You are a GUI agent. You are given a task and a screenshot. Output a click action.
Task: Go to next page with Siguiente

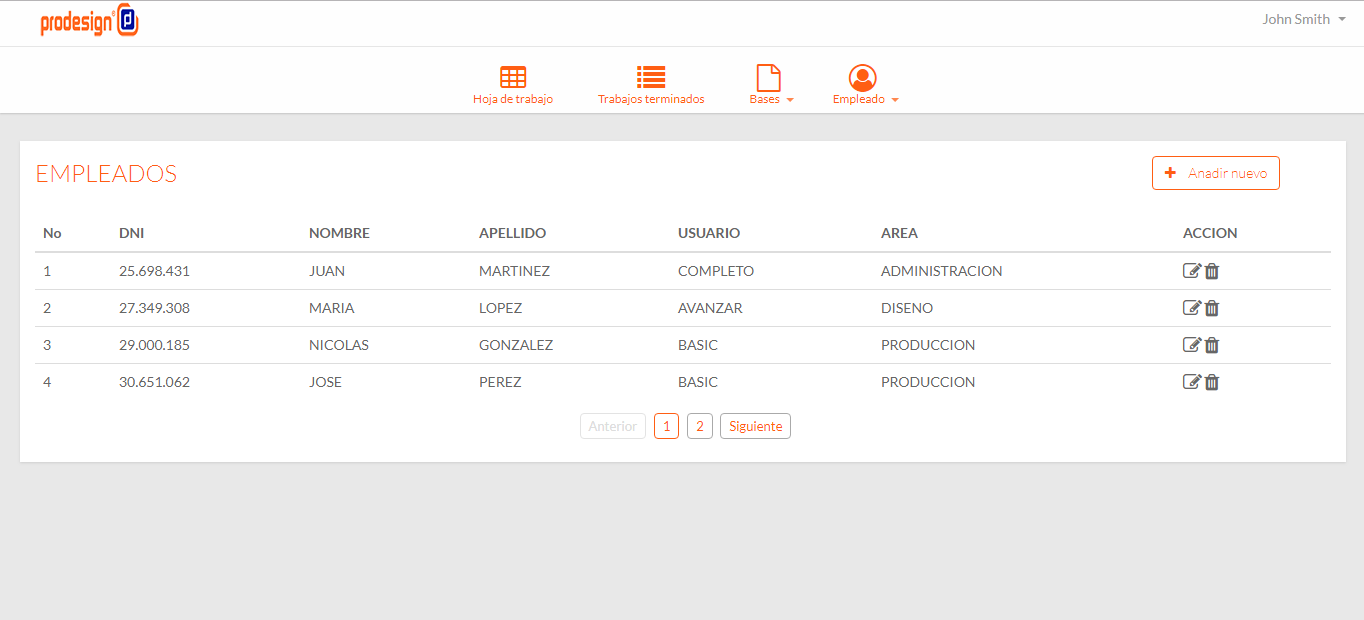(755, 426)
